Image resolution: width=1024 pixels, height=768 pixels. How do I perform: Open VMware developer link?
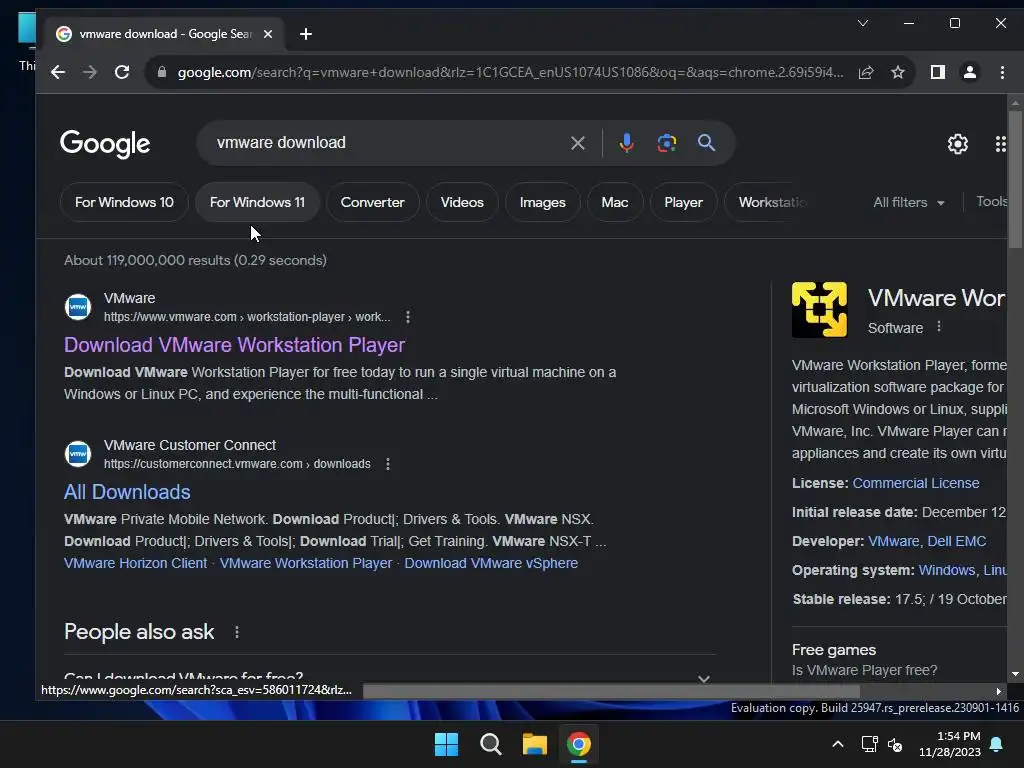coord(893,541)
